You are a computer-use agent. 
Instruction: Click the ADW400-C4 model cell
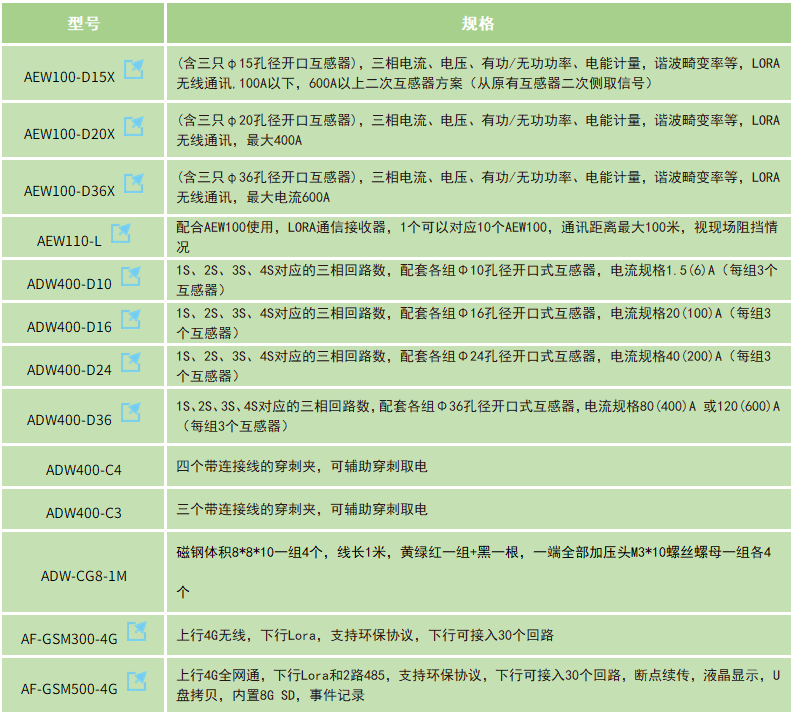83,469
